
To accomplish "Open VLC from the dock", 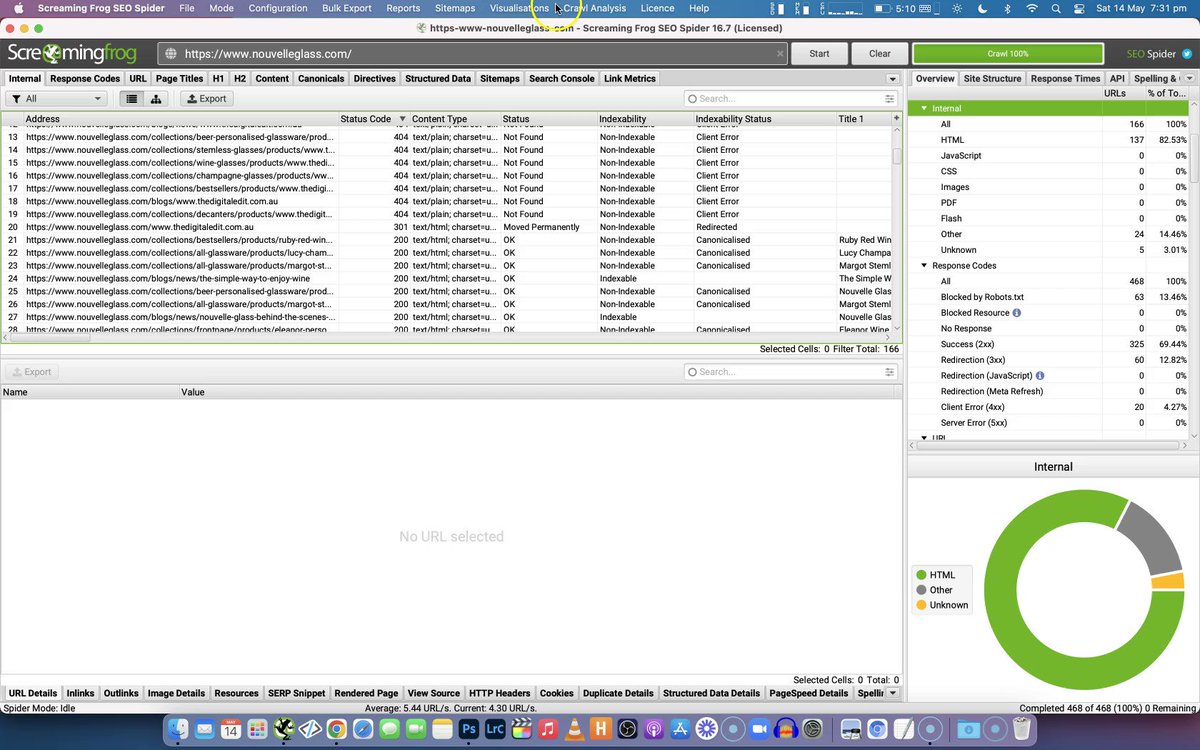I will [x=573, y=730].
